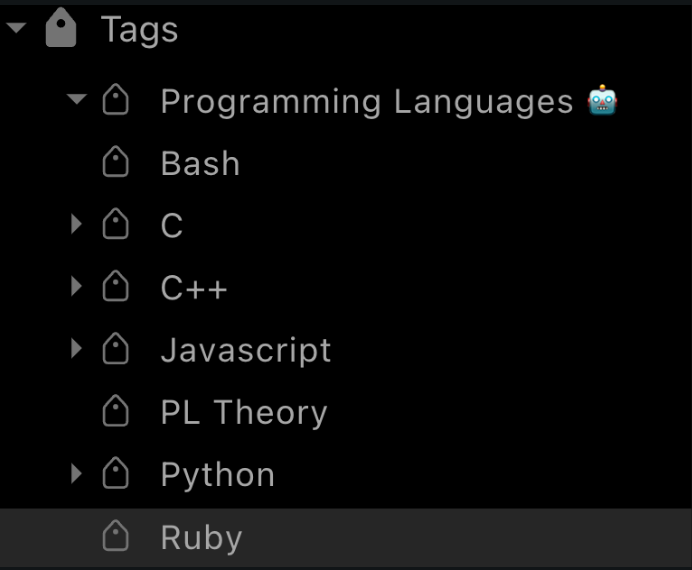The width and height of the screenshot is (692, 570).
Task: Collapse the Programming Languages tag group
Action: click(x=77, y=100)
